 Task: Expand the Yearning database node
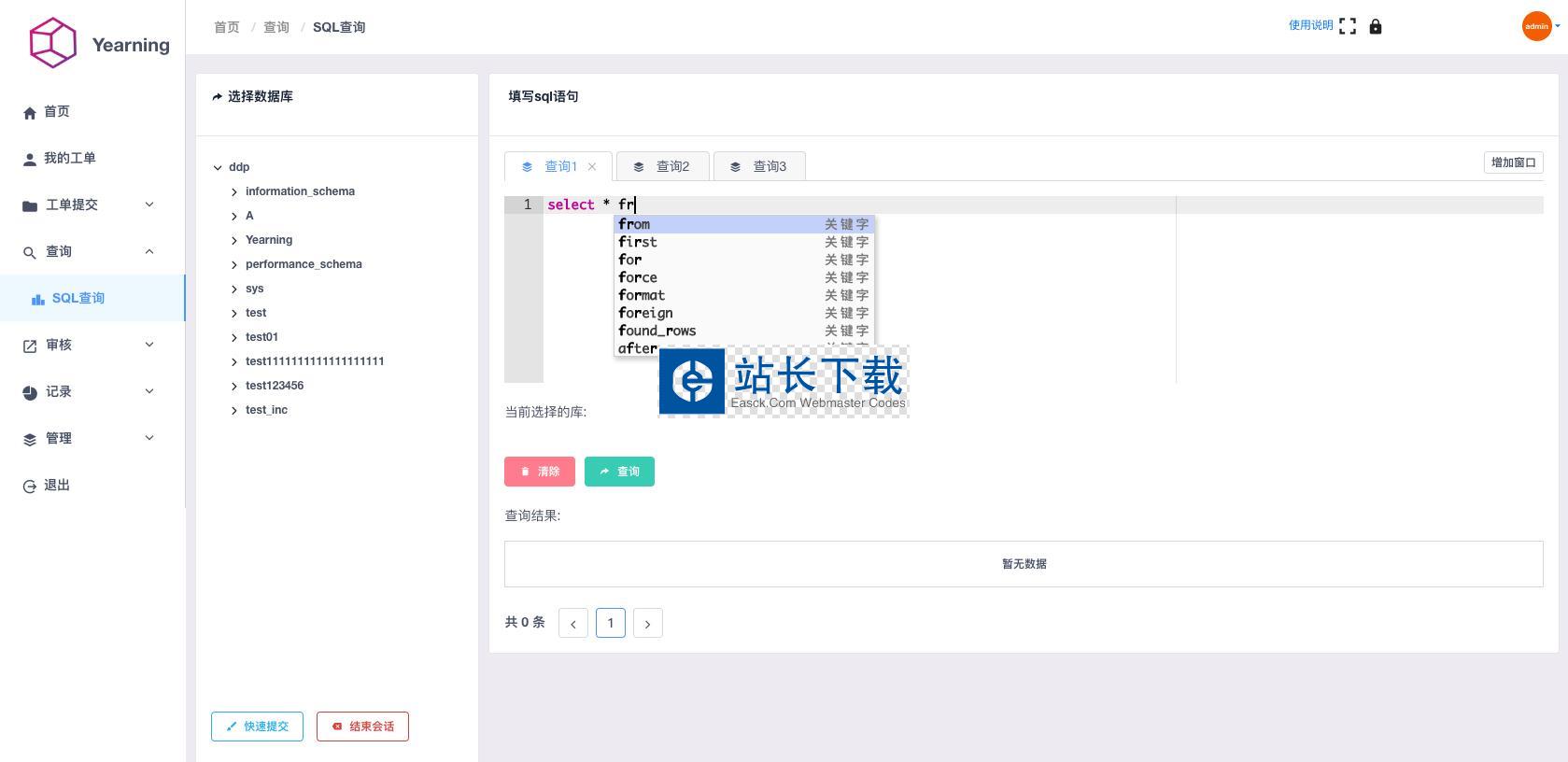(x=234, y=241)
